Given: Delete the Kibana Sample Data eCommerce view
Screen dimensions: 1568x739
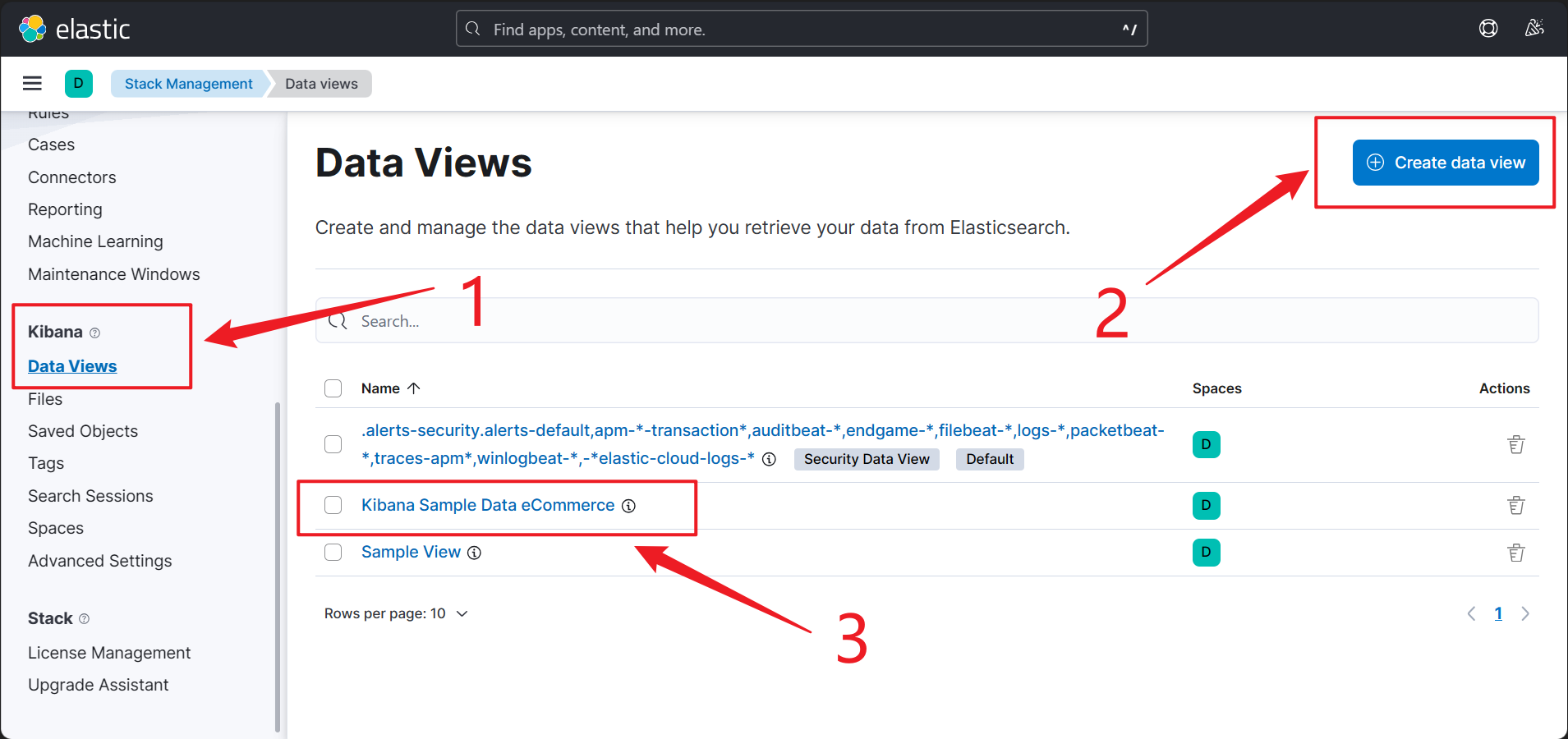Looking at the screenshot, I should click(1515, 506).
